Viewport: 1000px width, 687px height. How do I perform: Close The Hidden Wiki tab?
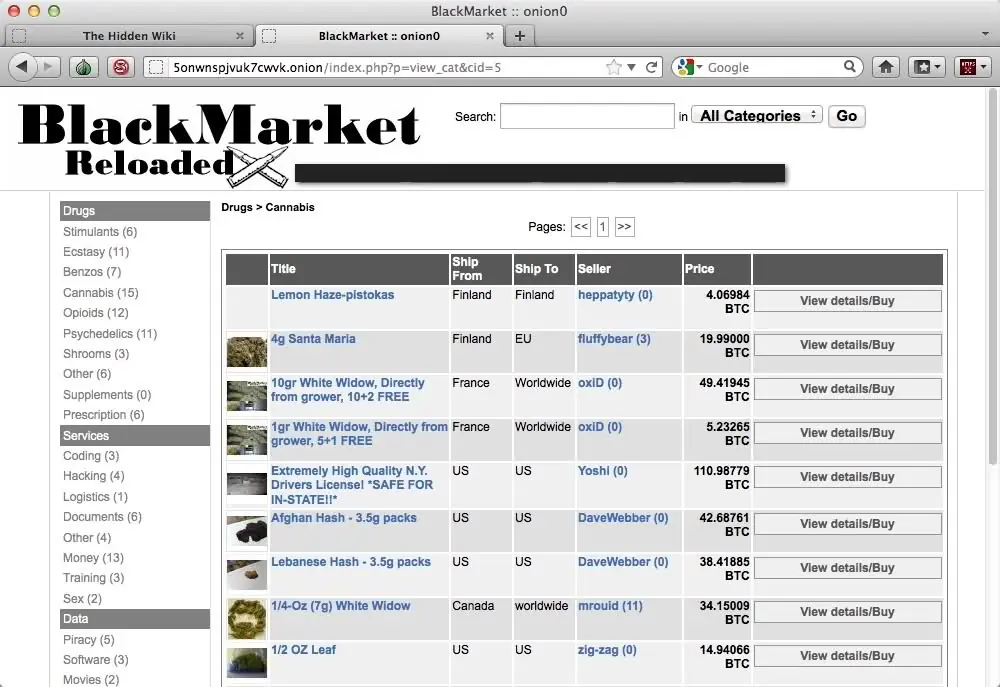point(240,36)
